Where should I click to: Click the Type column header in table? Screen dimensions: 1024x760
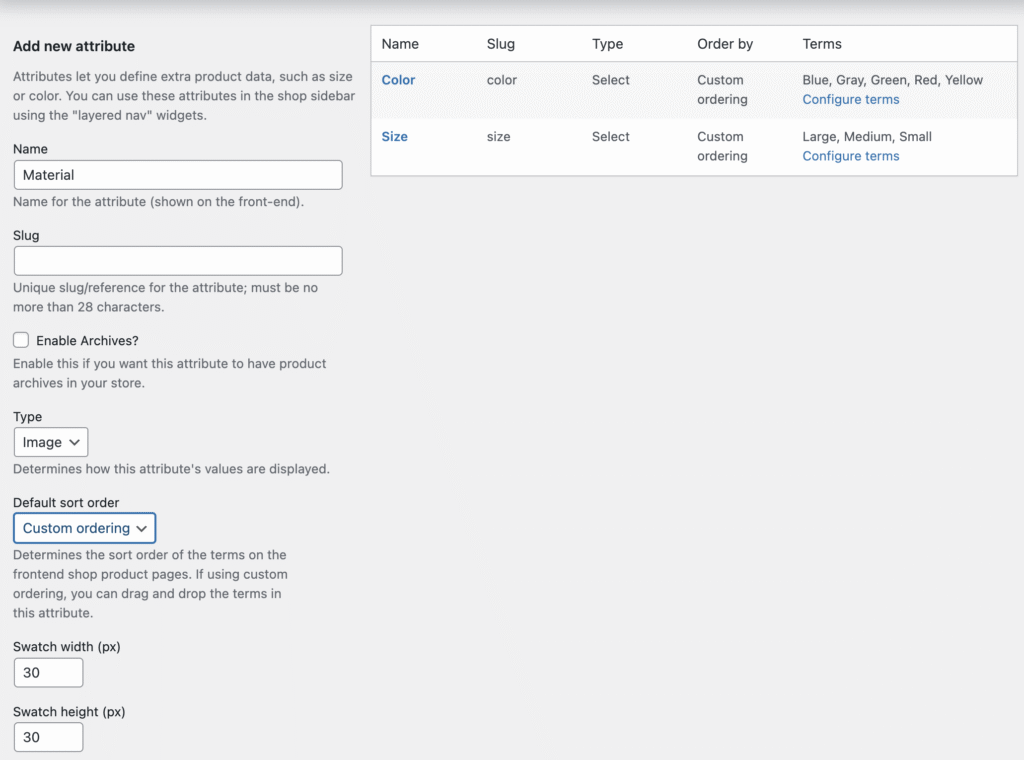tap(607, 44)
